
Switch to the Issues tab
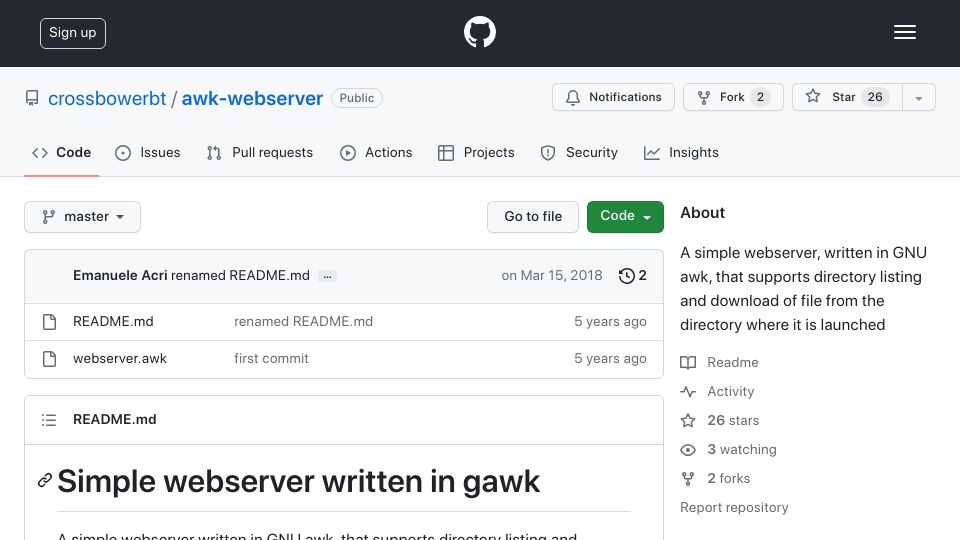148,152
